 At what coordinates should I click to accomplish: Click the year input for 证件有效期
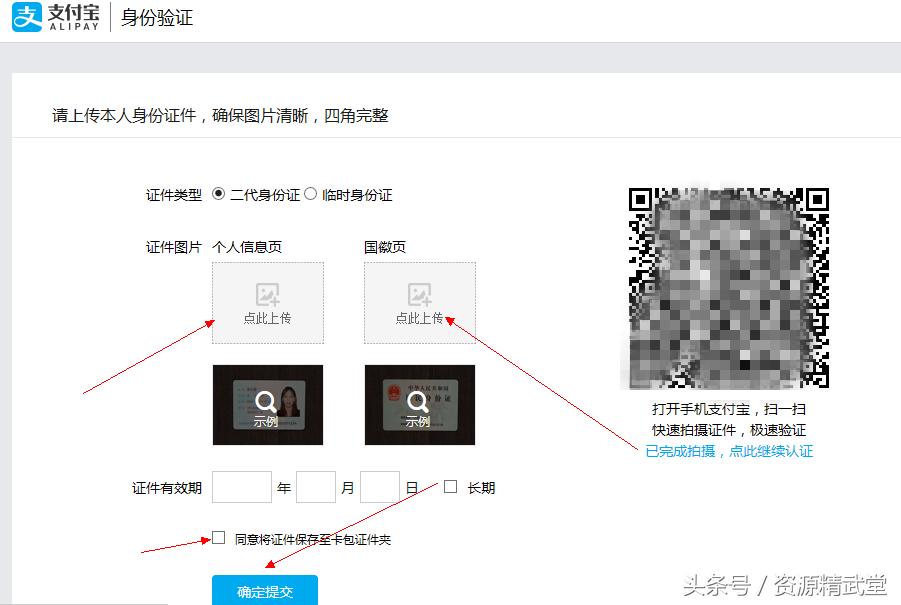pyautogui.click(x=243, y=487)
